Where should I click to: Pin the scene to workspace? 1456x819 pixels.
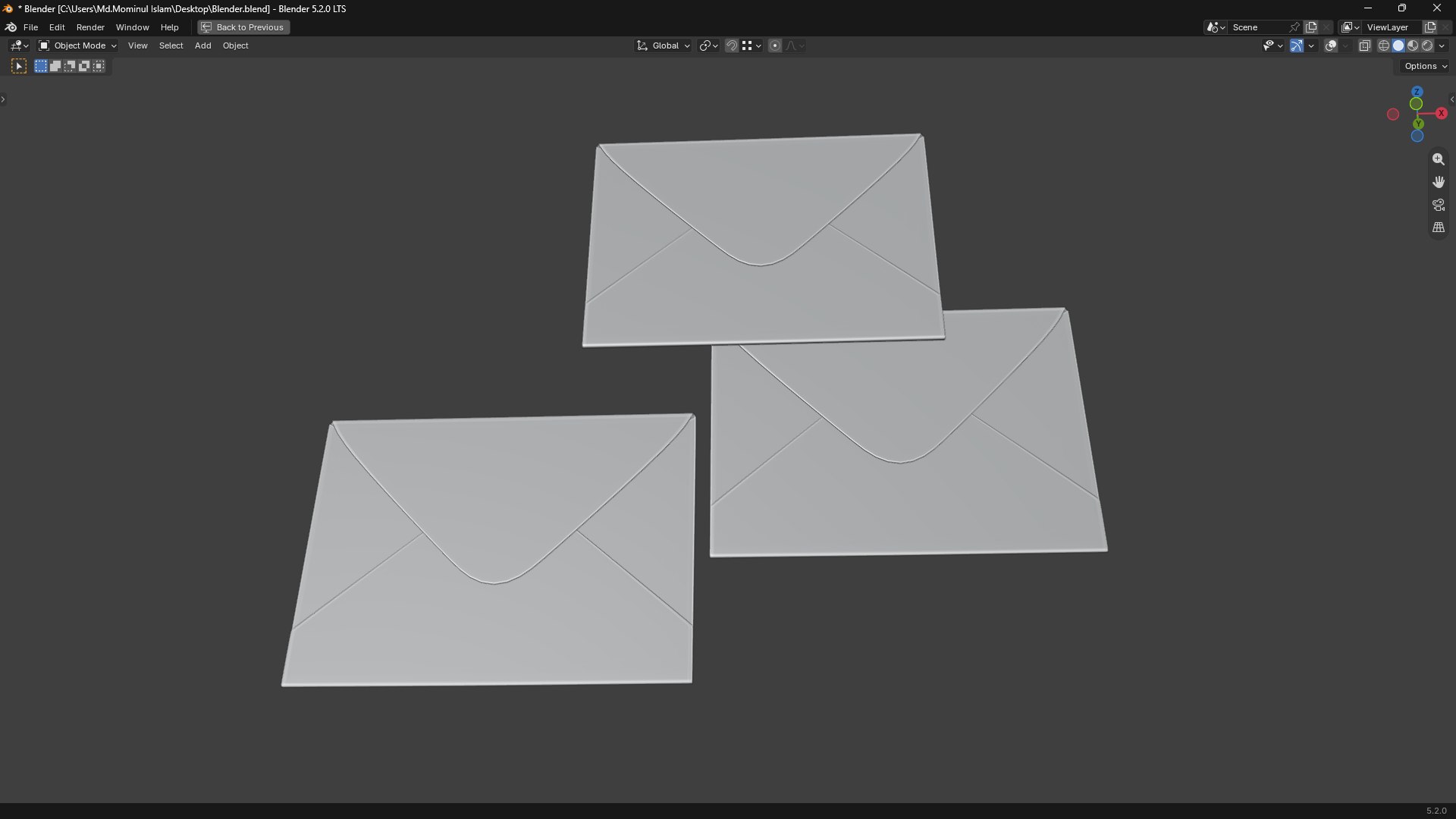tap(1294, 27)
